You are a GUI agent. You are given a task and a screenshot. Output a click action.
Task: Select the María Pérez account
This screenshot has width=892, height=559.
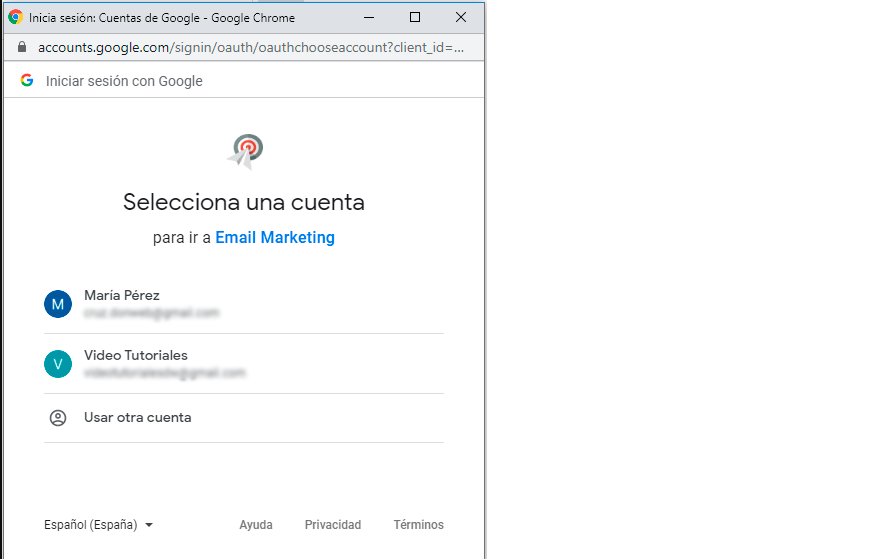pos(243,304)
